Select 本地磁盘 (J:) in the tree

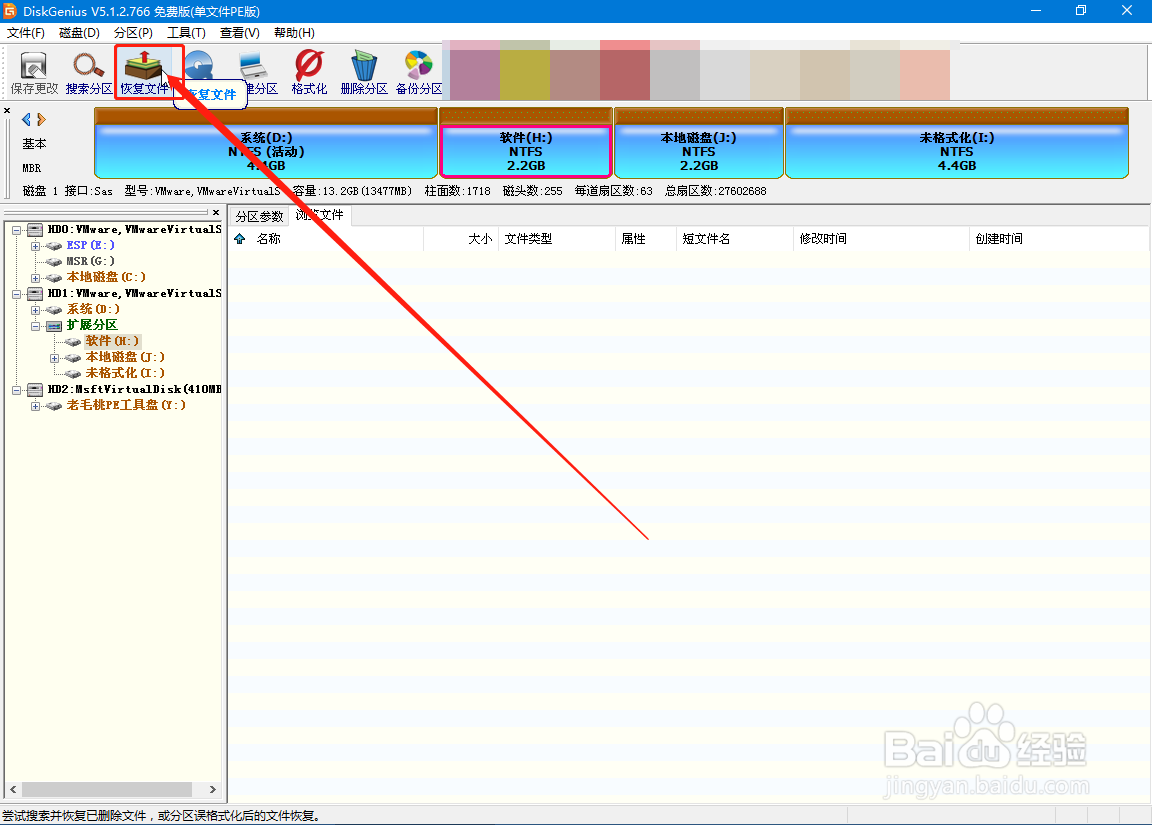[125, 357]
